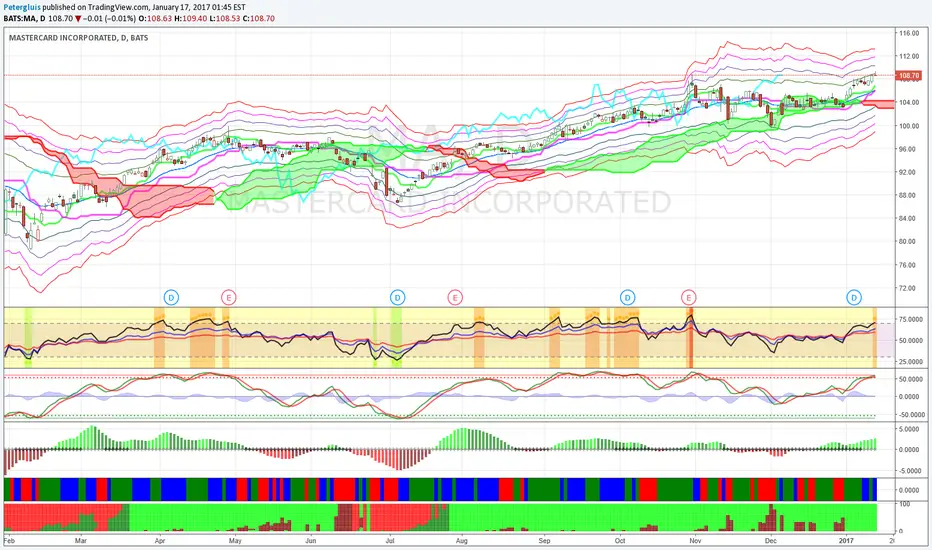The image size is (932, 550).
Task: Click the Mar label on time axis
Action: [x=81, y=540]
